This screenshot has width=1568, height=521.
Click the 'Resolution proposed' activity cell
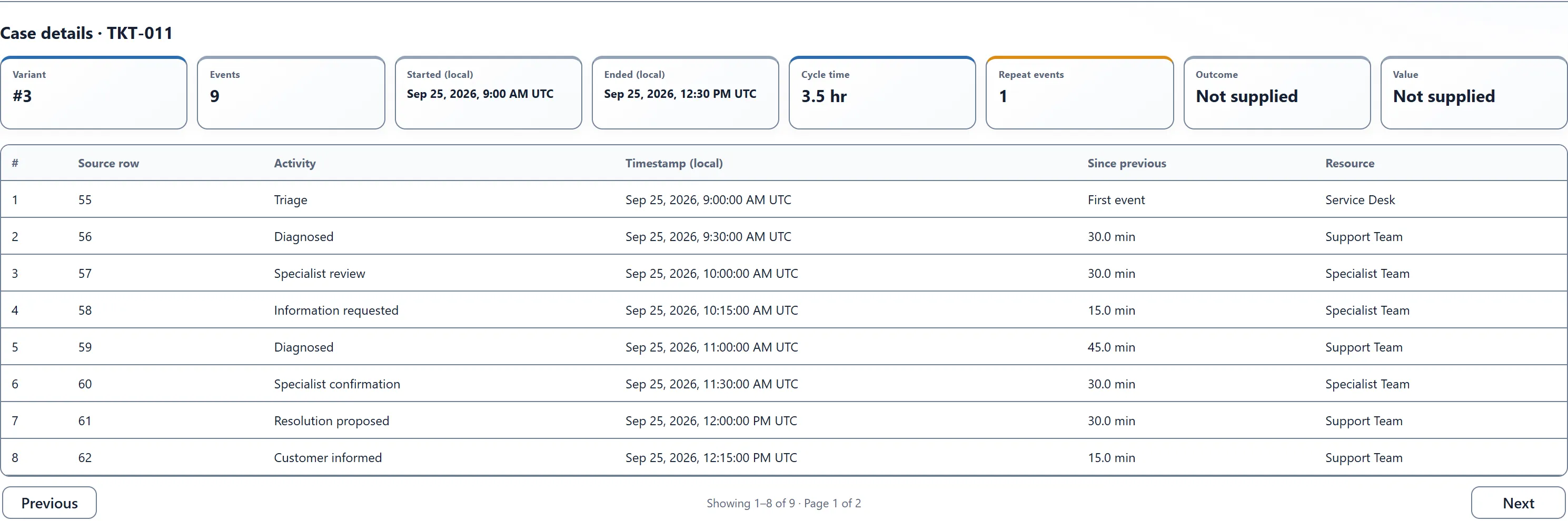(332, 420)
